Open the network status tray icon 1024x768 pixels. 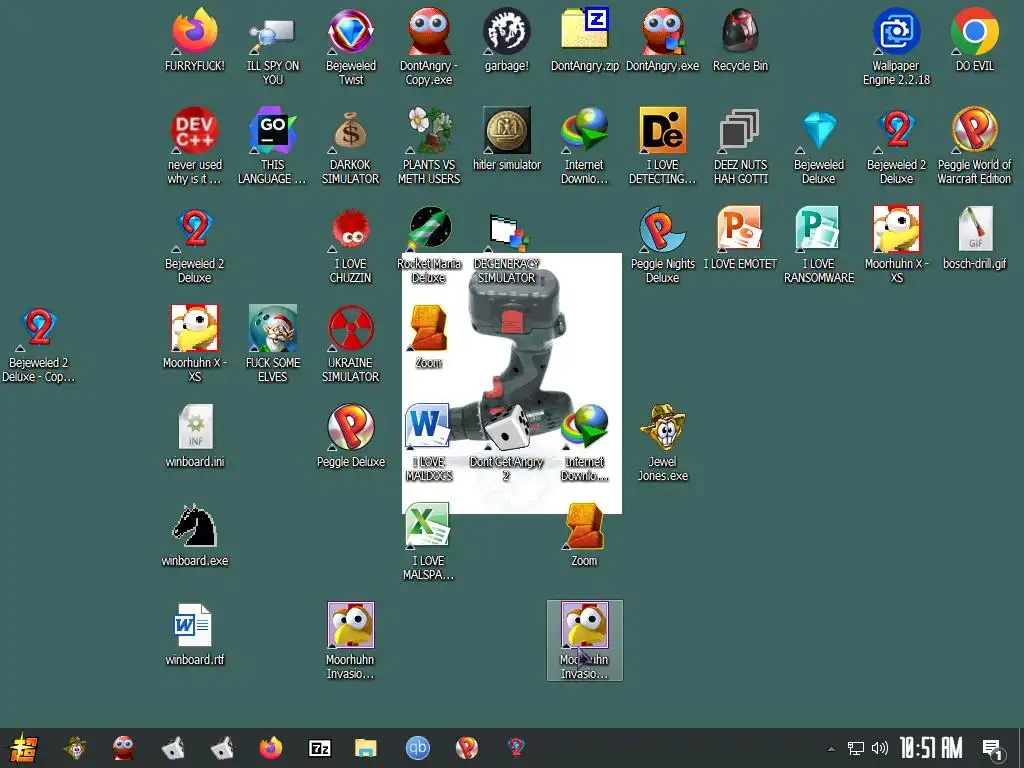[x=856, y=748]
